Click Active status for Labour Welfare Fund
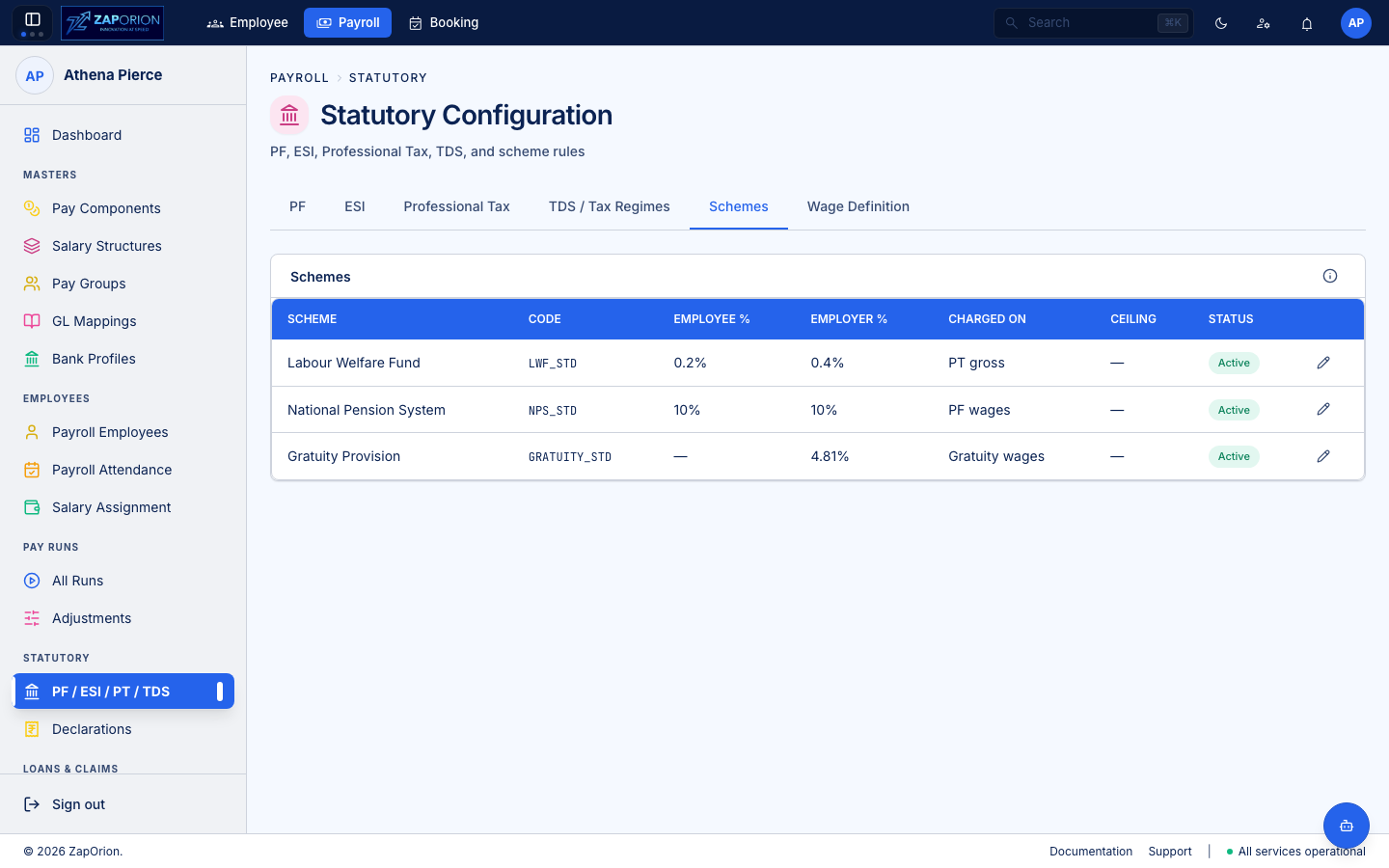This screenshot has height=868, width=1389. [x=1234, y=363]
